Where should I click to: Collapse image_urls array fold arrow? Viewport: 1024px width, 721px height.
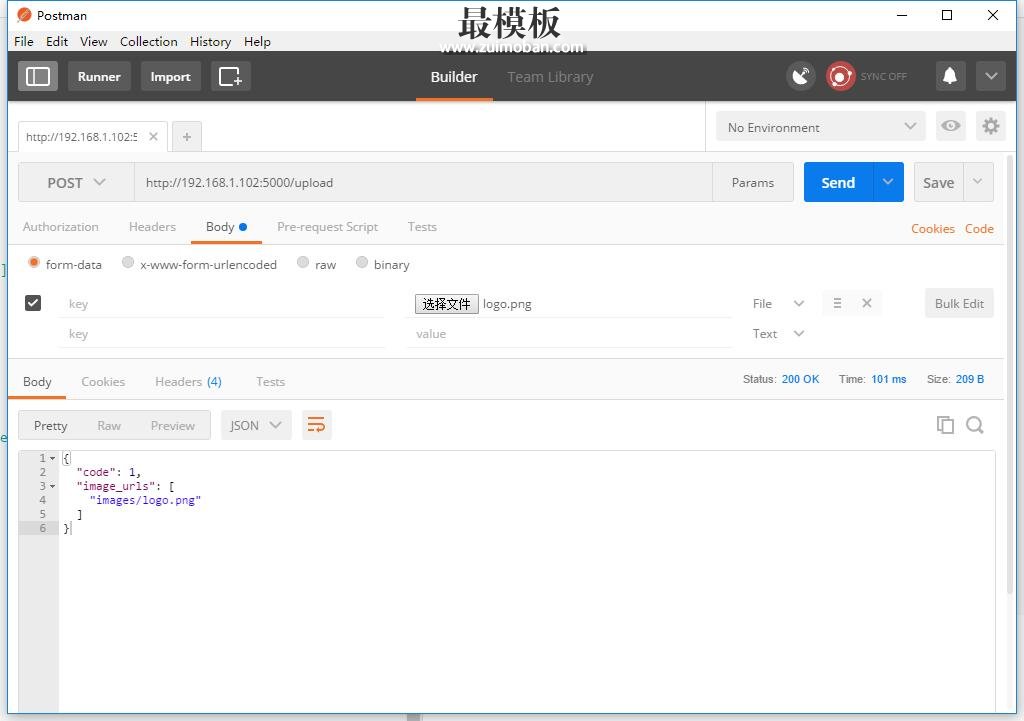point(52,487)
